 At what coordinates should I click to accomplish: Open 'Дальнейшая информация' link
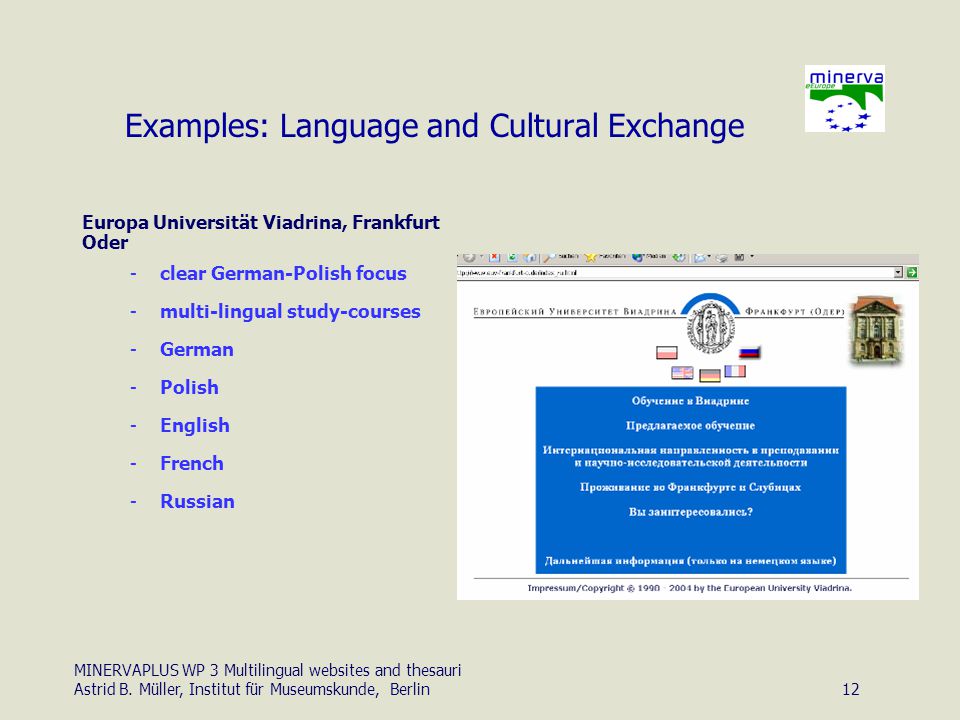[691, 561]
